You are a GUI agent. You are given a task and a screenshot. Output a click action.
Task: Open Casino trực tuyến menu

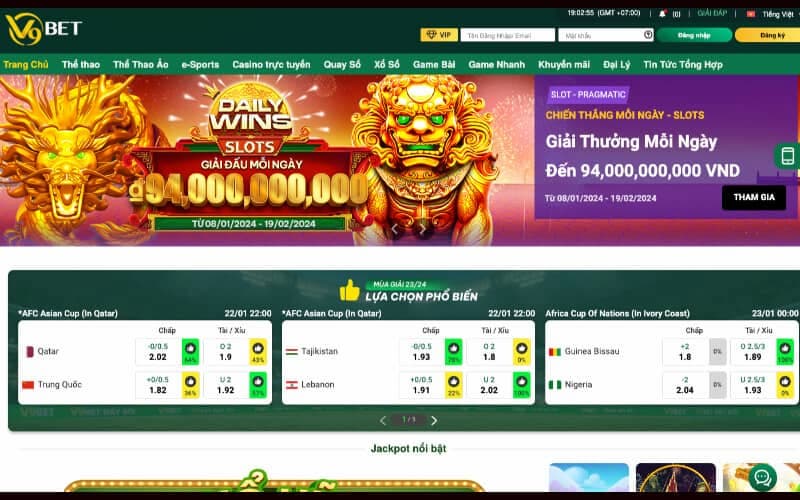(x=271, y=65)
